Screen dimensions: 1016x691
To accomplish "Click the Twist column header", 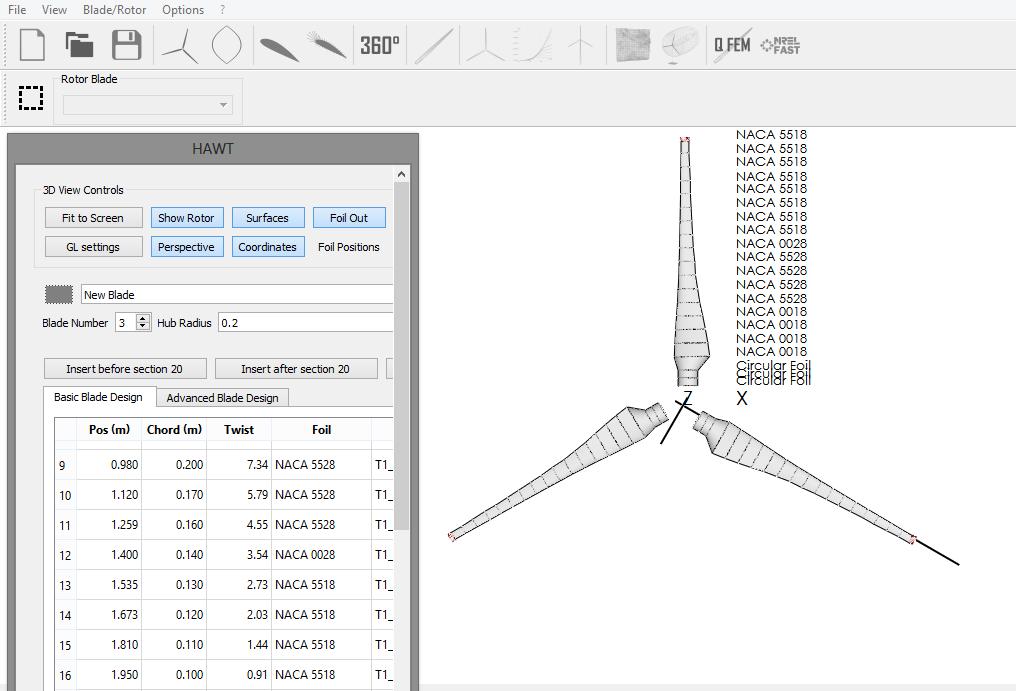I will click(239, 430).
